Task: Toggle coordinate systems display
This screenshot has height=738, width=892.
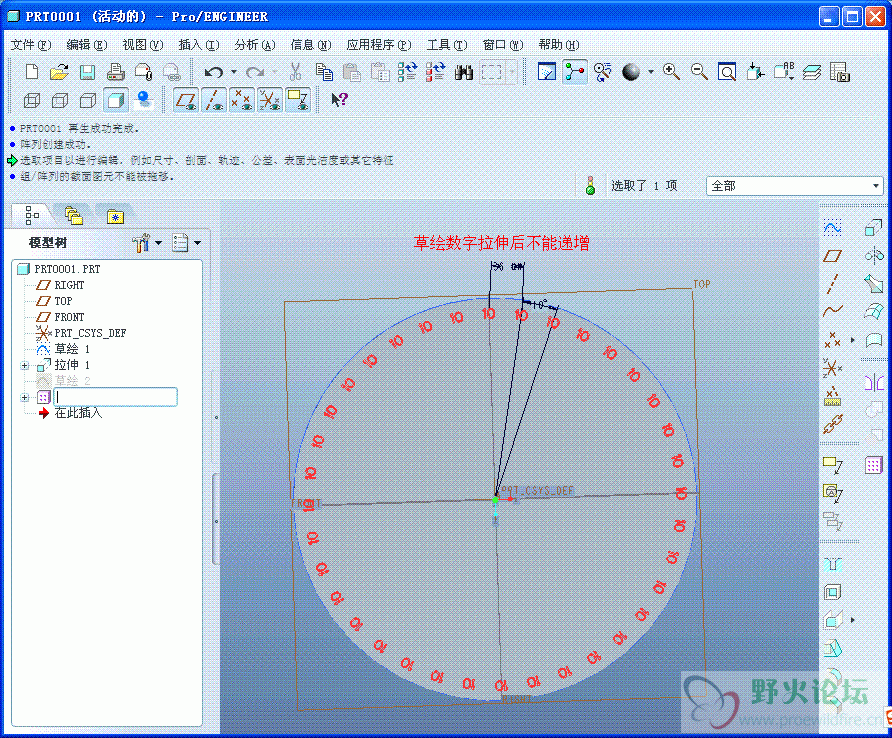Action: 270,100
